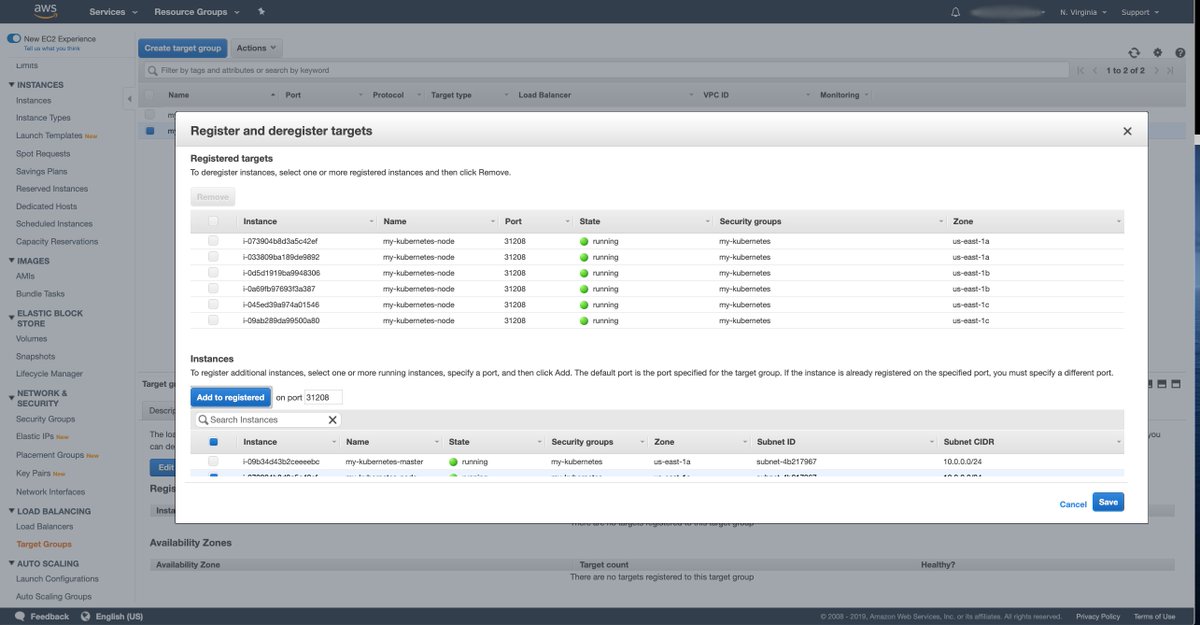This screenshot has width=1200, height=625.
Task: Open the Actions dropdown
Action: tap(257, 48)
